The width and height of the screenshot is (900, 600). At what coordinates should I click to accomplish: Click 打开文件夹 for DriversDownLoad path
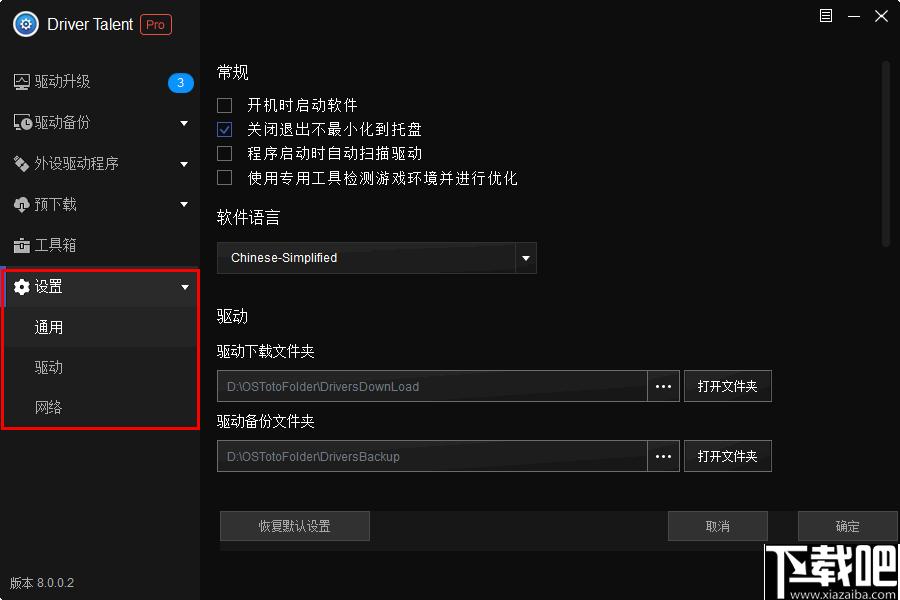(727, 386)
